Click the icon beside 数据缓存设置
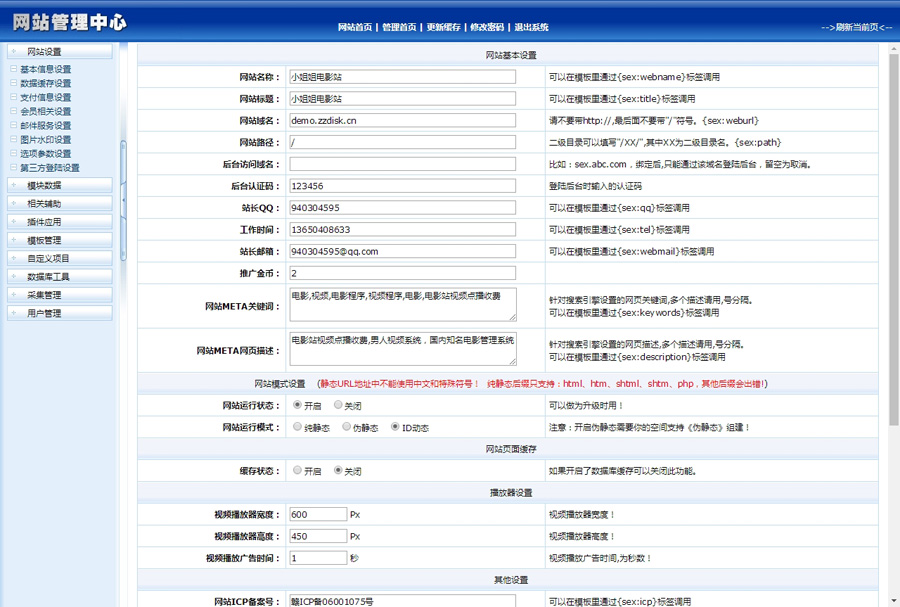 pos(13,83)
